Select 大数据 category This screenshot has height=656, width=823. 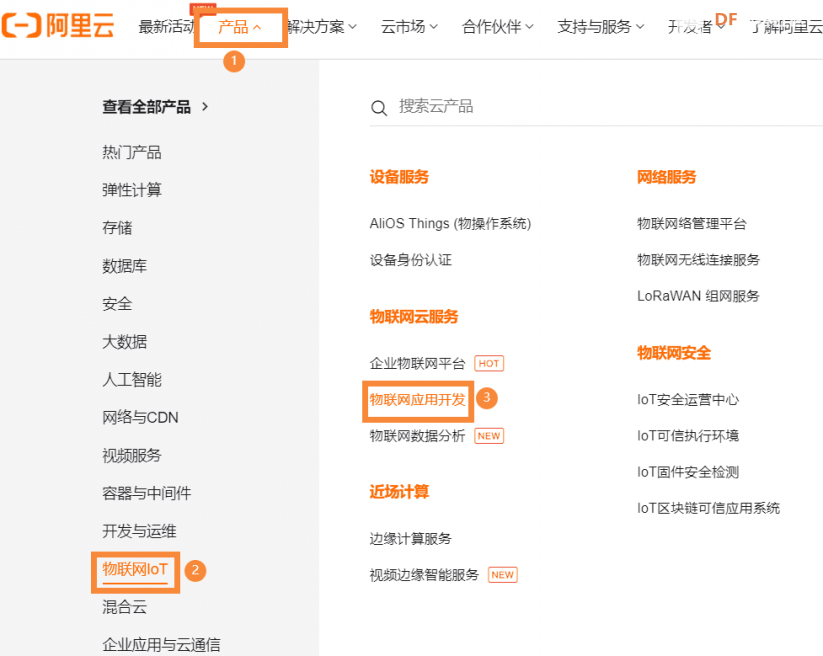pyautogui.click(x=124, y=342)
